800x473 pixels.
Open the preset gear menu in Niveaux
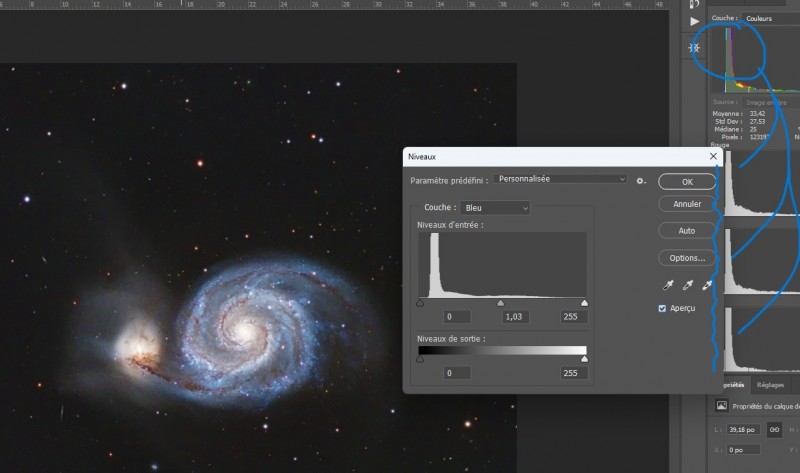click(x=641, y=181)
